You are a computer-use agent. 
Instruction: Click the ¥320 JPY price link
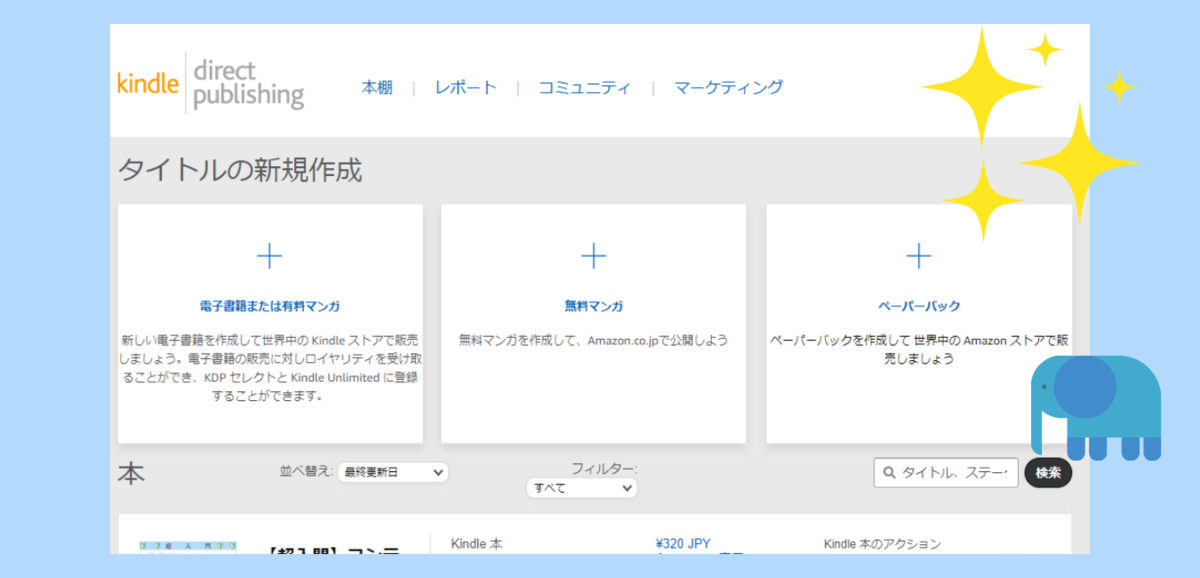click(x=682, y=544)
